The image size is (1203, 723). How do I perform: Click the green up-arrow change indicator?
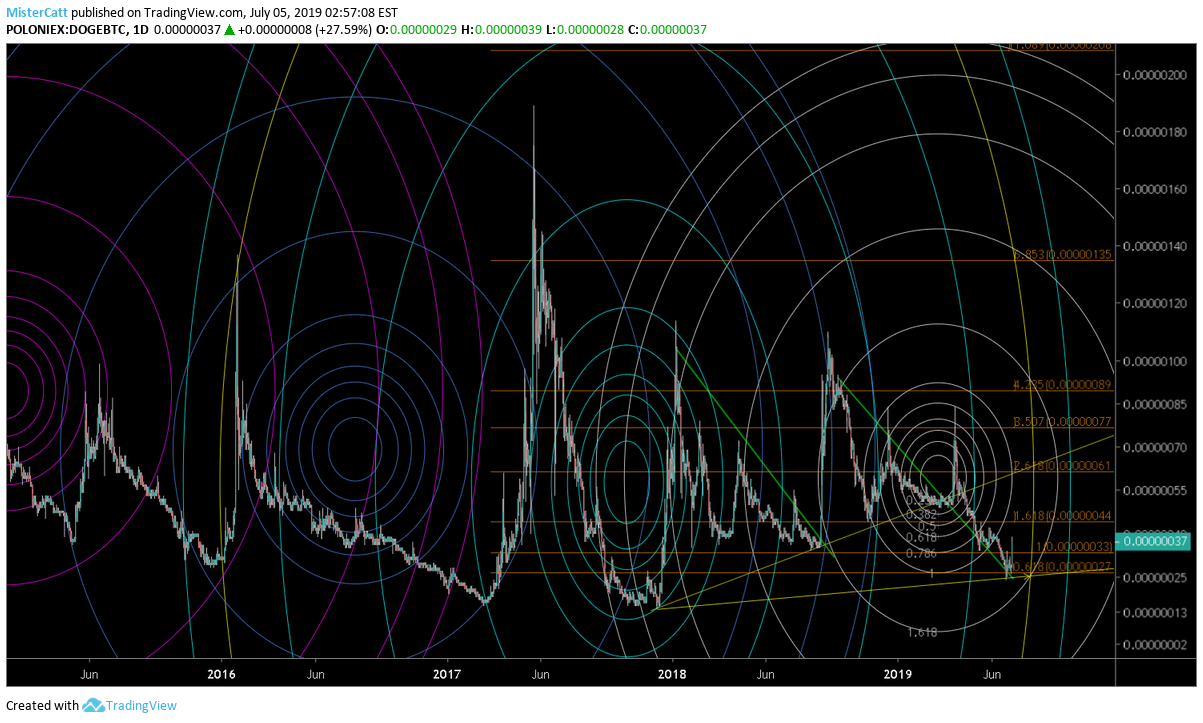coord(229,30)
